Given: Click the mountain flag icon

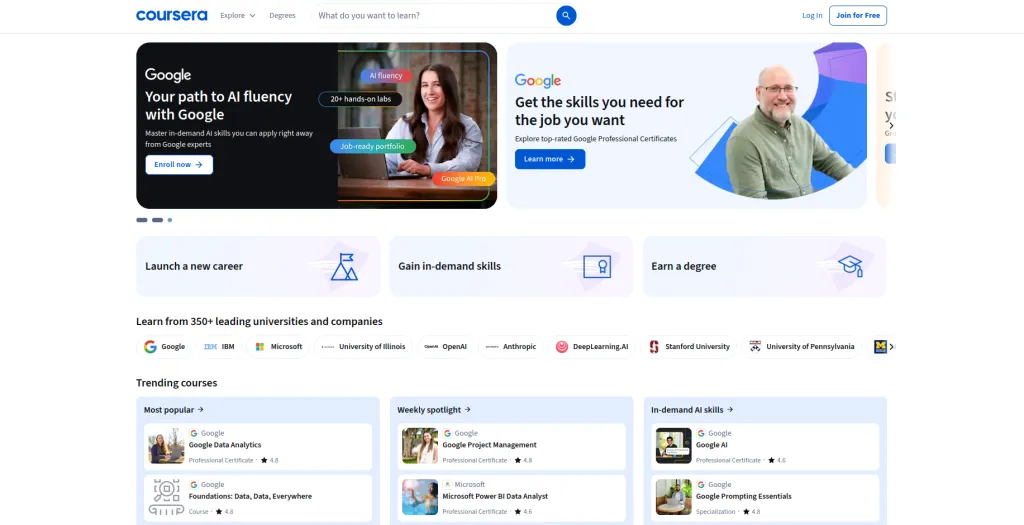Looking at the screenshot, I should tap(344, 266).
